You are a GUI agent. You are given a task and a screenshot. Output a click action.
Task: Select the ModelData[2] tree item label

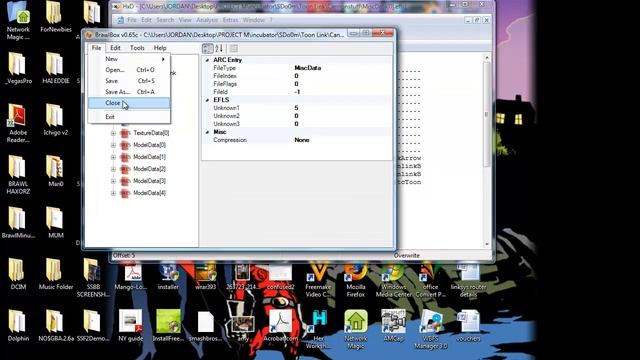(x=149, y=169)
